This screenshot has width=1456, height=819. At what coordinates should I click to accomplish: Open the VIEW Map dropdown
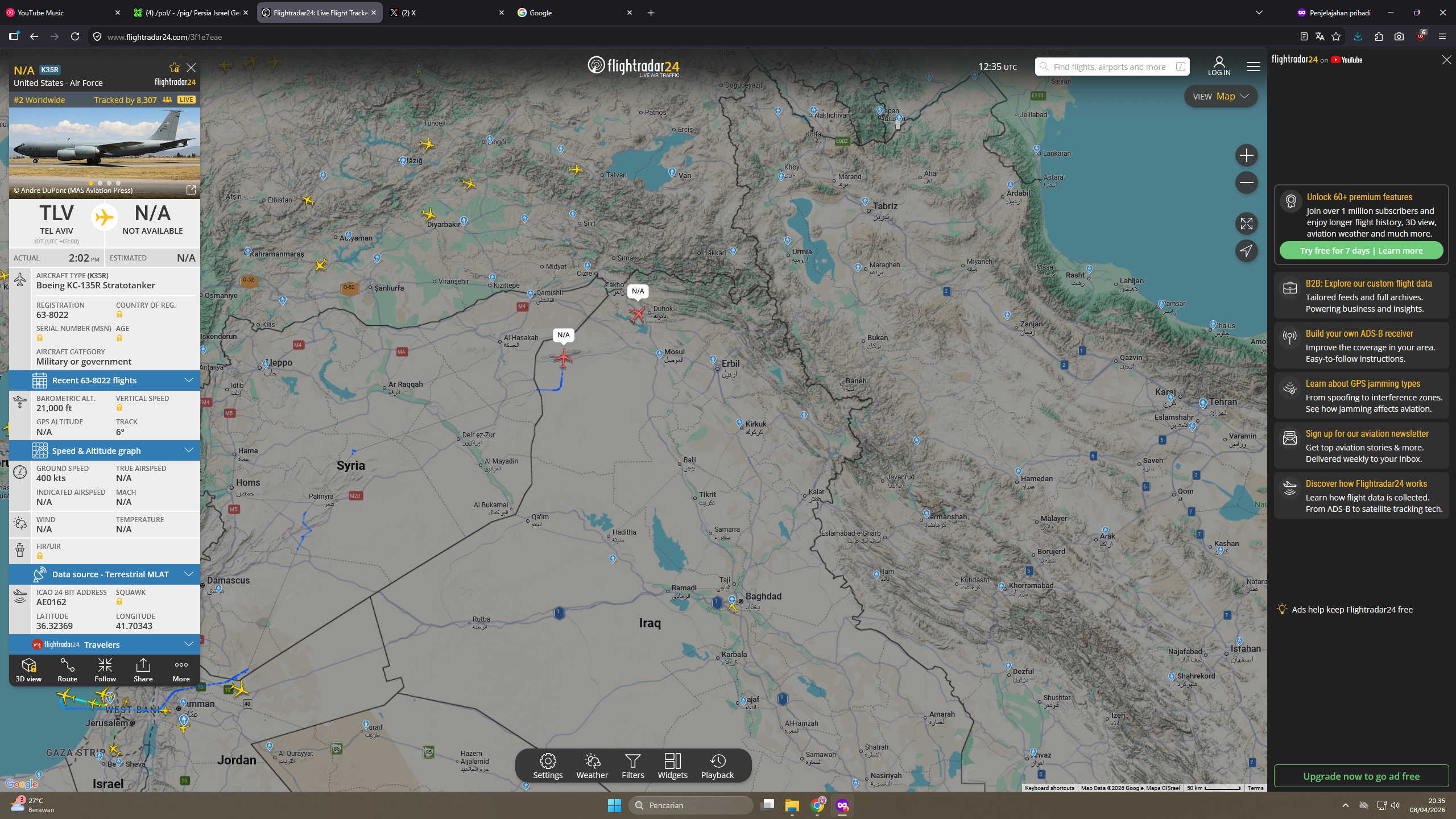1221,97
